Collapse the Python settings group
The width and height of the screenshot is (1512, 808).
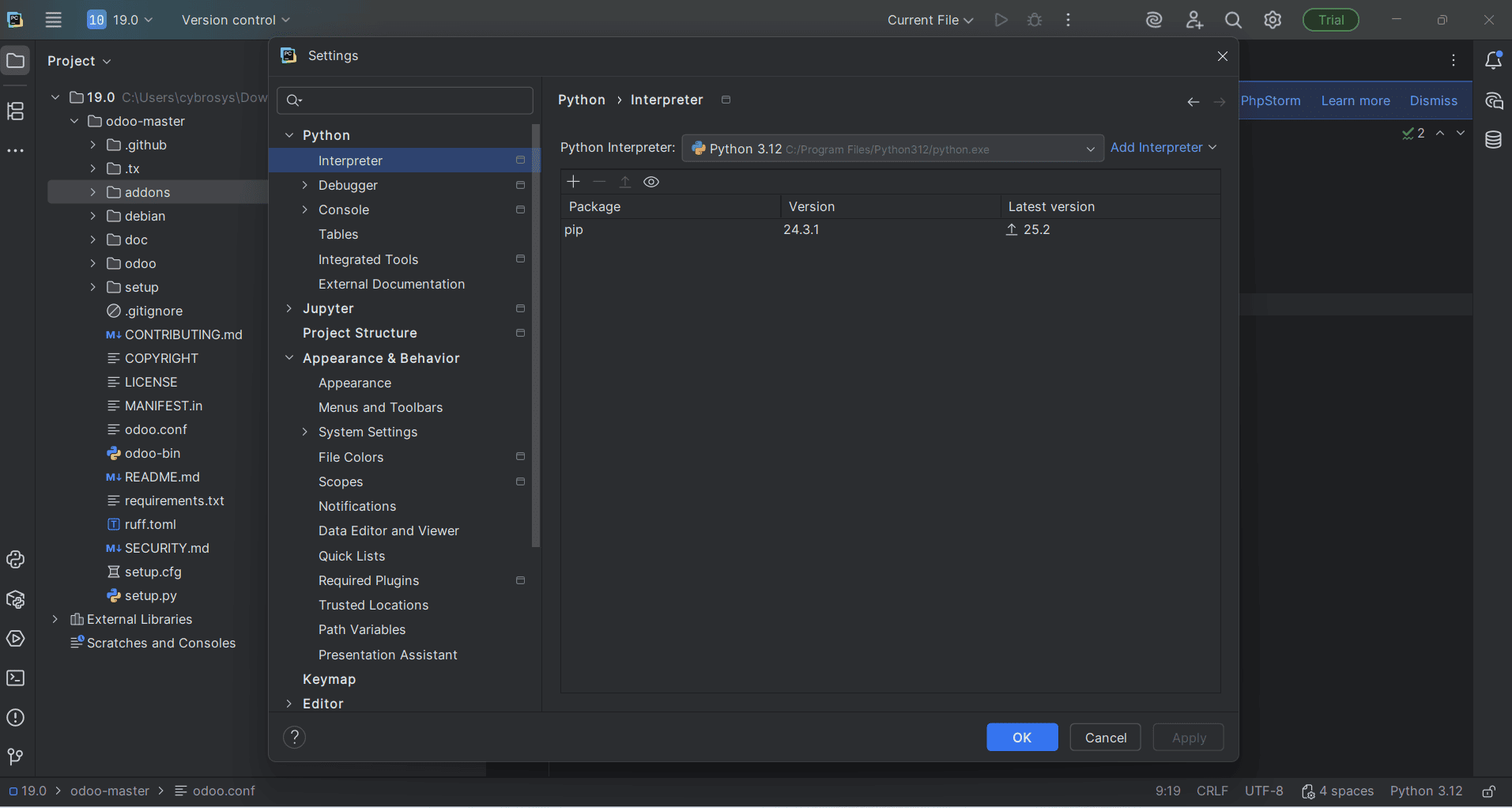[x=289, y=135]
